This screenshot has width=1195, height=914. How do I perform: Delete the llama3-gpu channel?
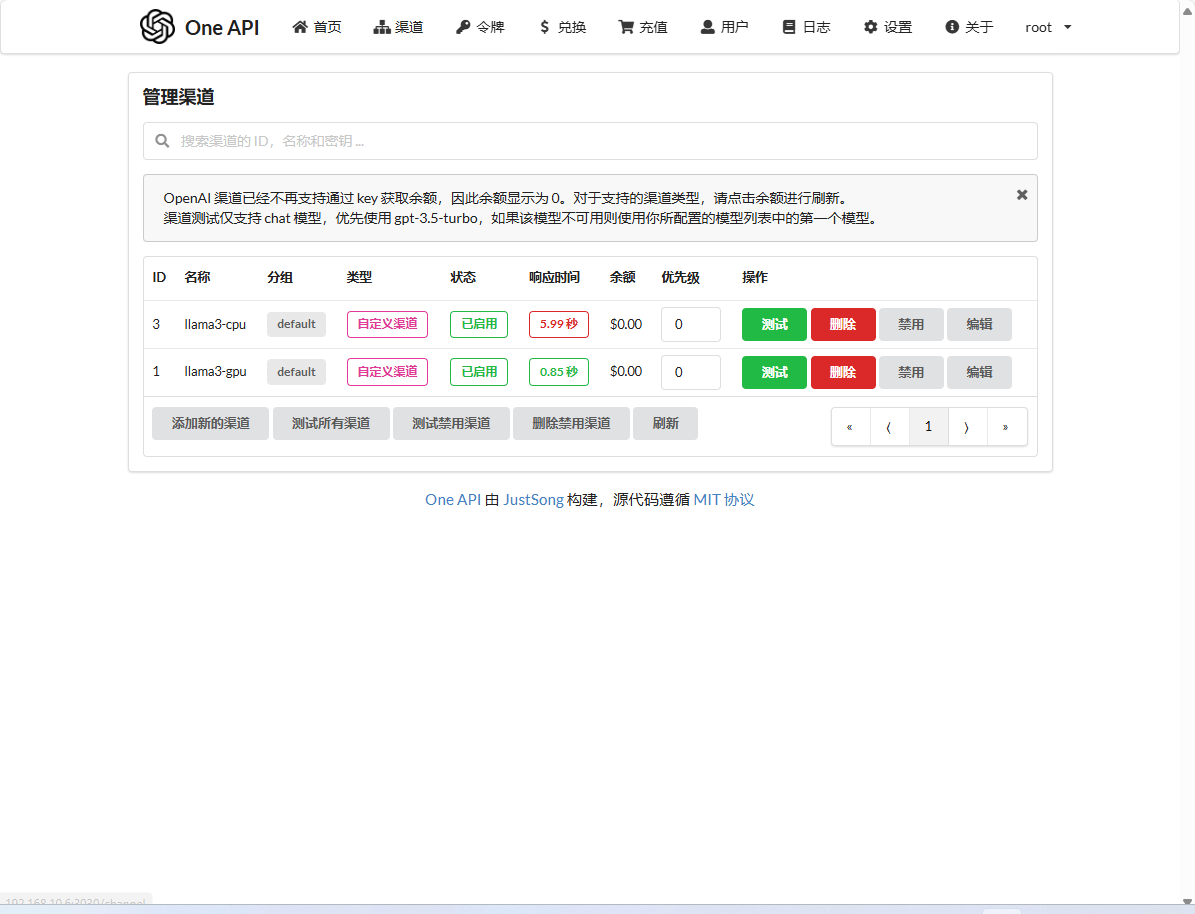click(842, 372)
